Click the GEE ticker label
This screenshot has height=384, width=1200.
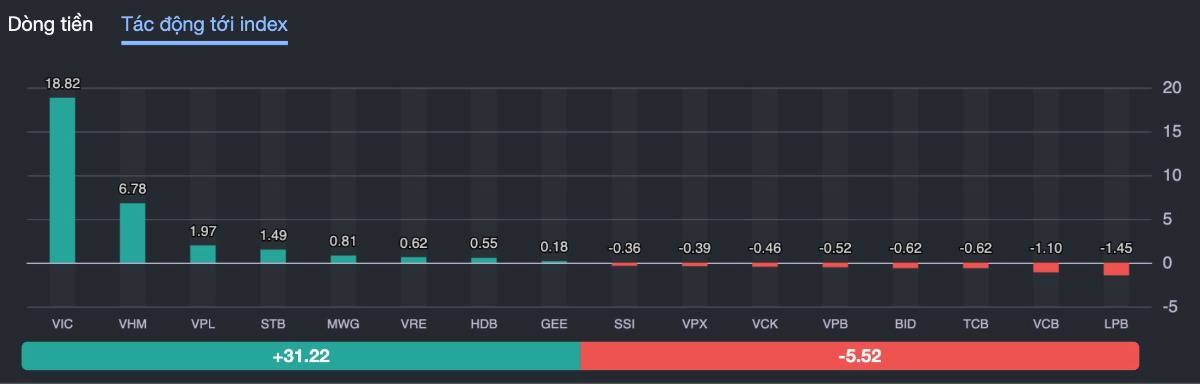tap(554, 324)
